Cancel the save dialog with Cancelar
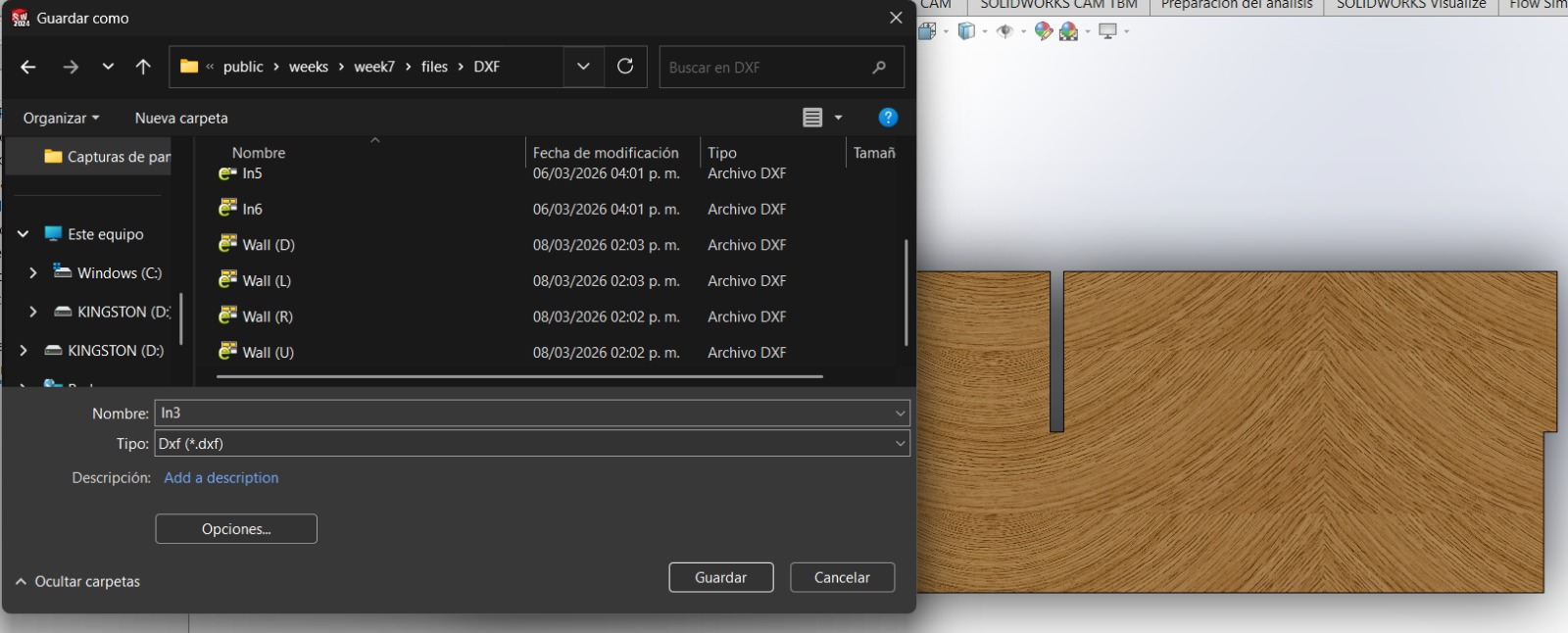 [x=842, y=577]
